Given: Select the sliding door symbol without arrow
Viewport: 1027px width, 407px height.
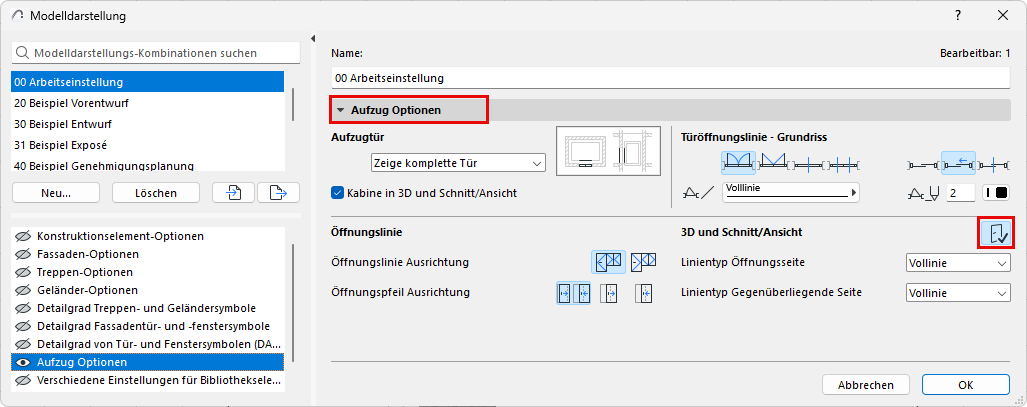Looking at the screenshot, I should (x=924, y=163).
